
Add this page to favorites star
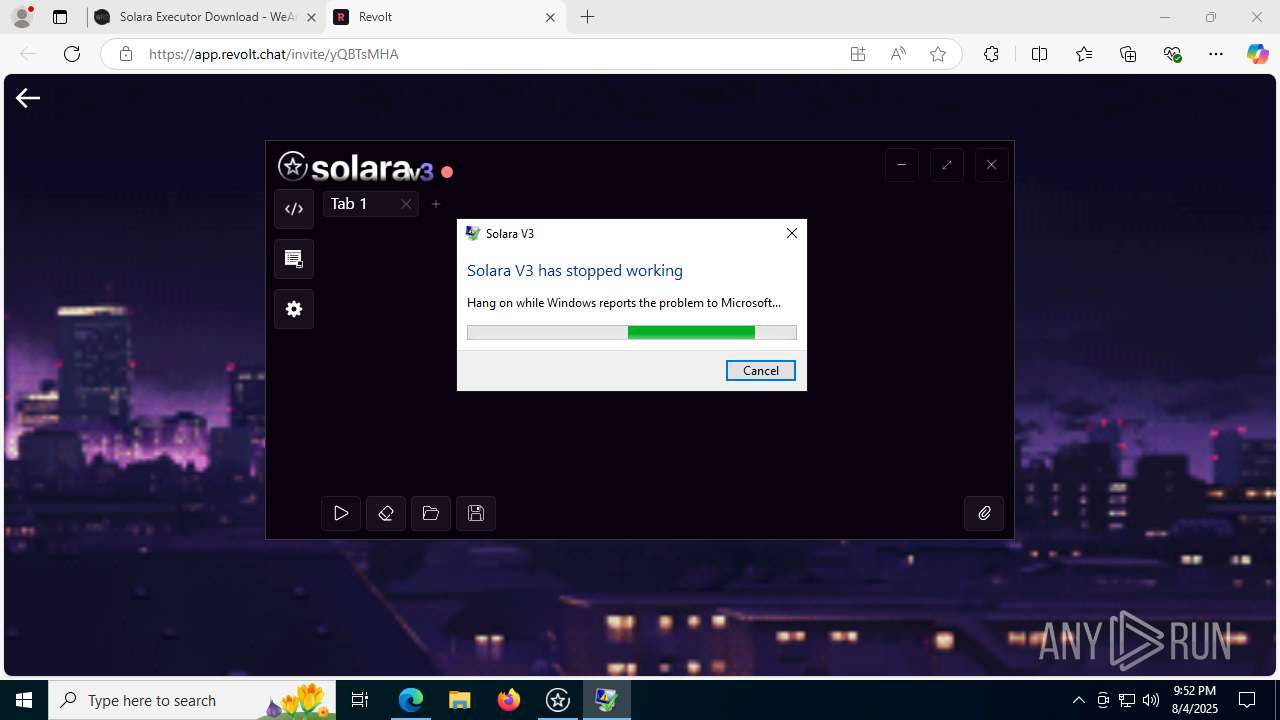(938, 54)
